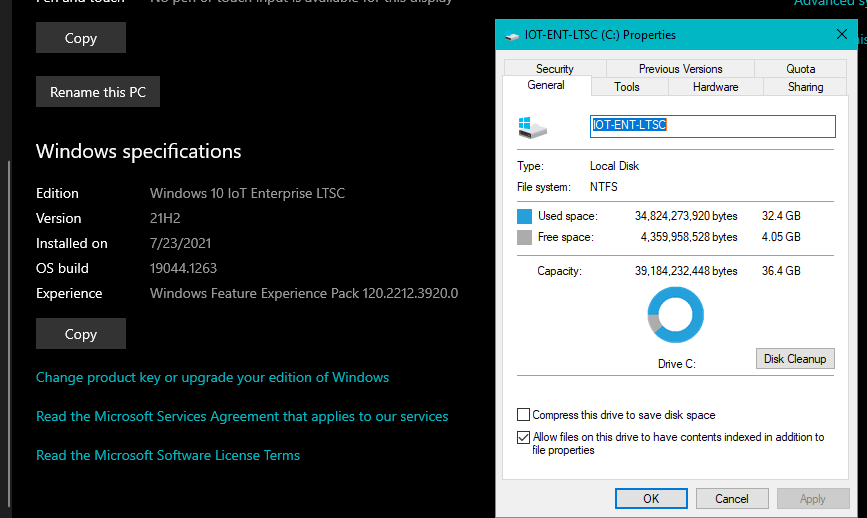Enable Compress this drive to save disk space

click(523, 415)
